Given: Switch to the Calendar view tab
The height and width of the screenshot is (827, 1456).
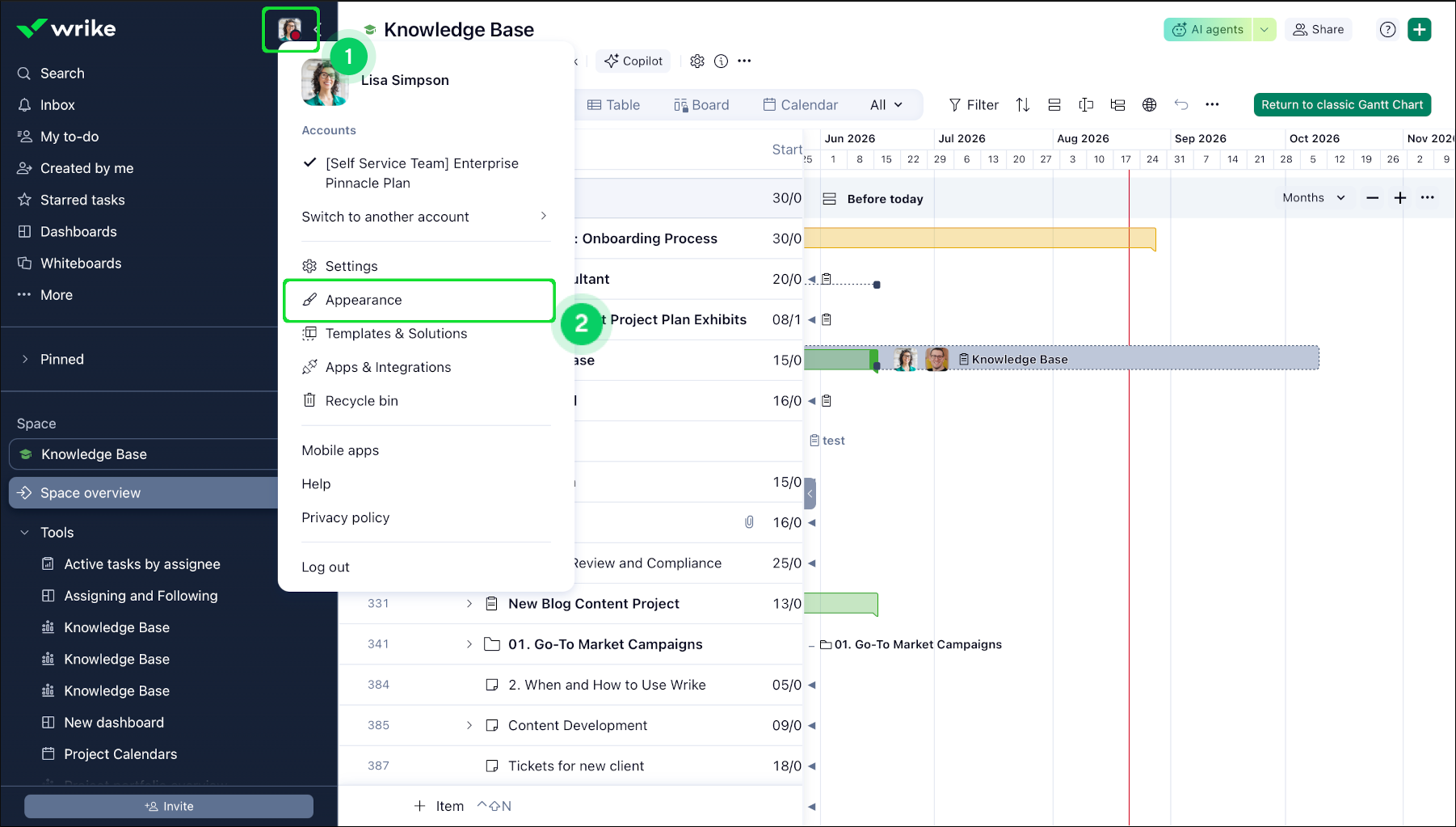Looking at the screenshot, I should coord(801,105).
